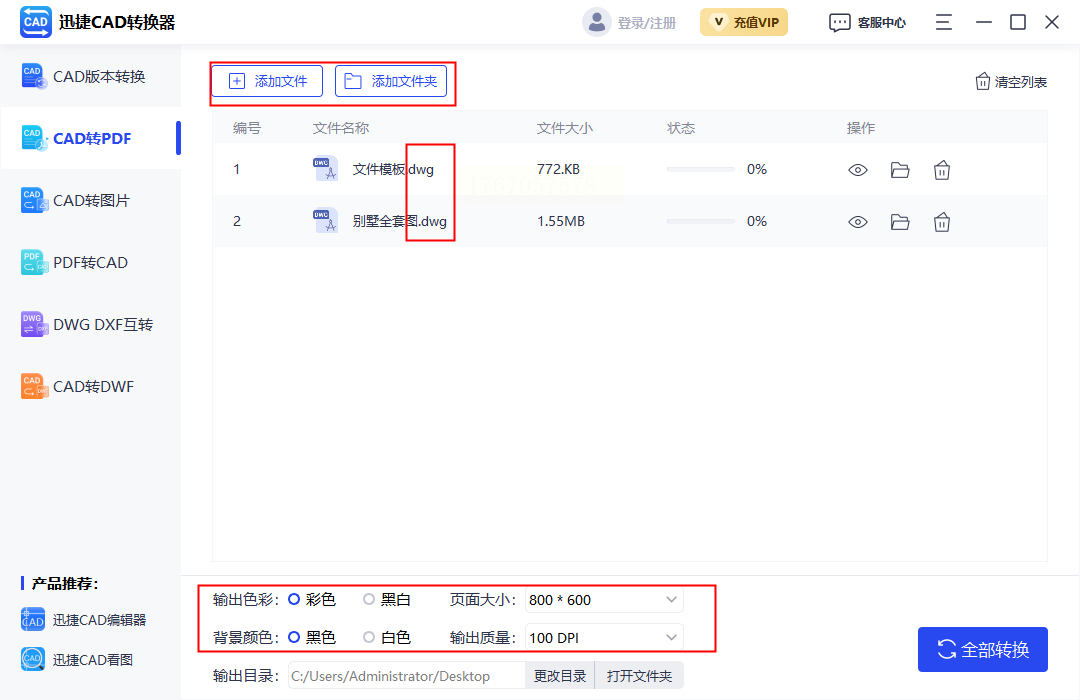Click file size 1.55MB cell
The image size is (1080, 700).
[561, 221]
